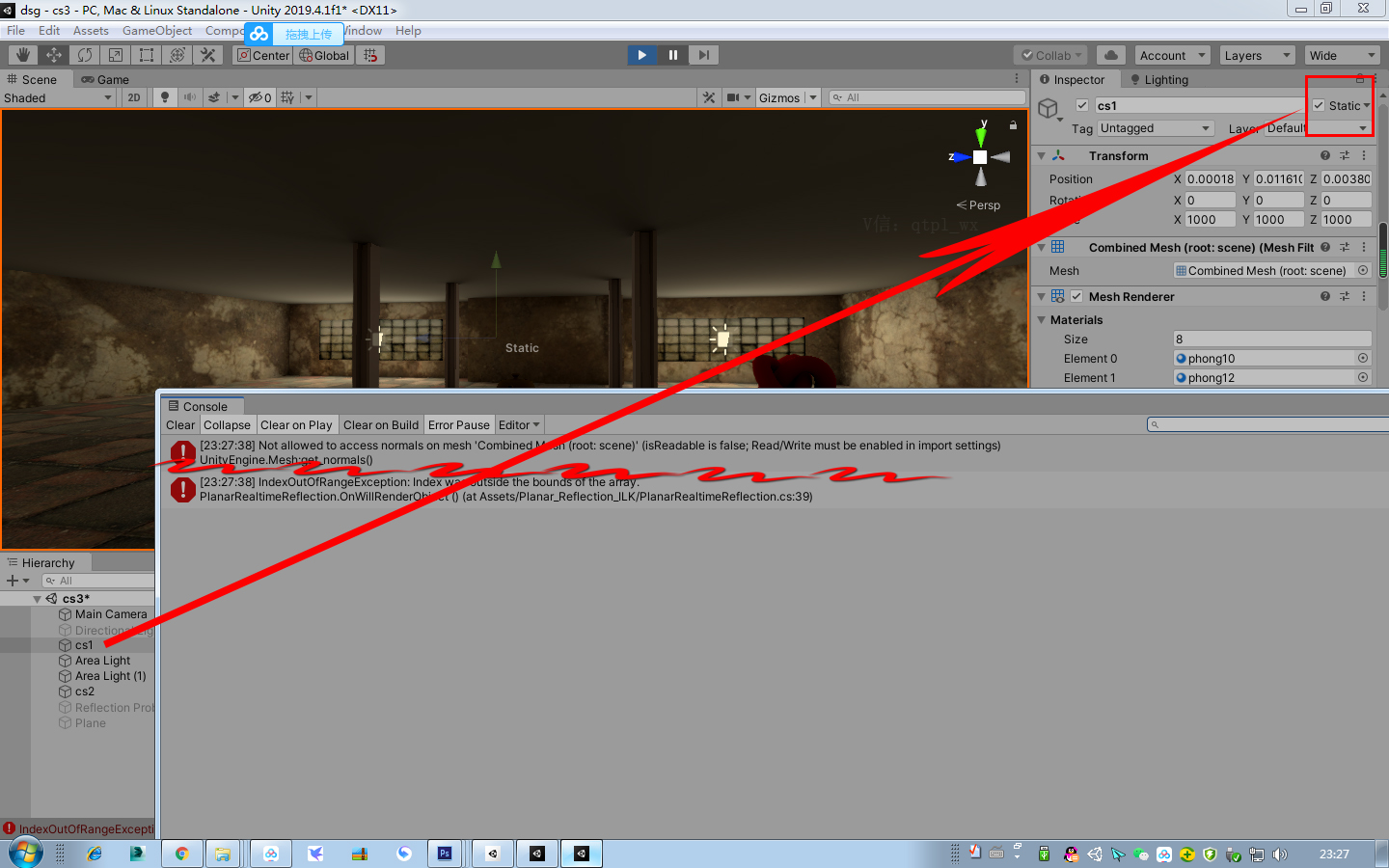Image resolution: width=1389 pixels, height=868 pixels.
Task: Open the Layers dropdown in the toolbar
Action: pos(1256,55)
